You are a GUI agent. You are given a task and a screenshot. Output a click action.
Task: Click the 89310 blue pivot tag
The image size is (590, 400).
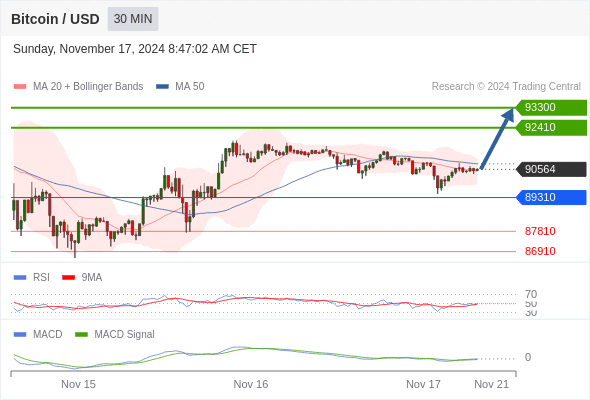(551, 197)
